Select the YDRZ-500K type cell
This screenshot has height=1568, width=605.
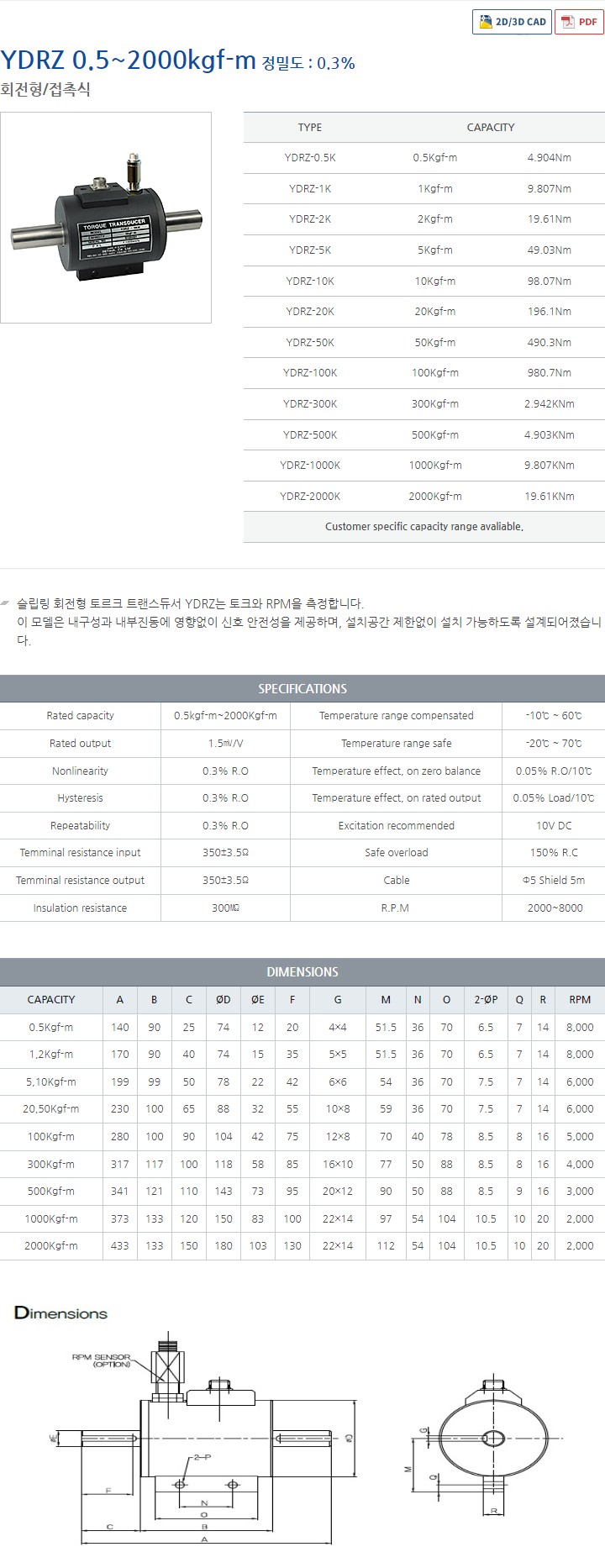tap(310, 435)
